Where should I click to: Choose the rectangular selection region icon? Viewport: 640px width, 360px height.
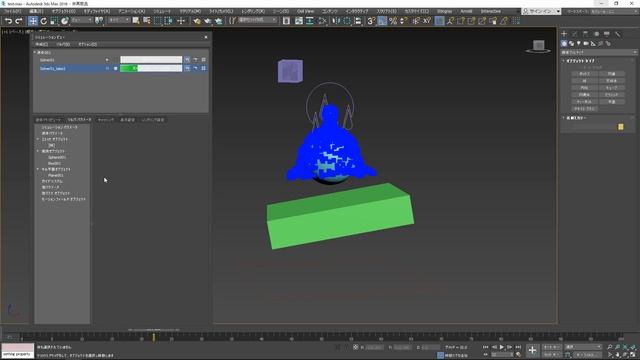pyautogui.click(x=158, y=20)
